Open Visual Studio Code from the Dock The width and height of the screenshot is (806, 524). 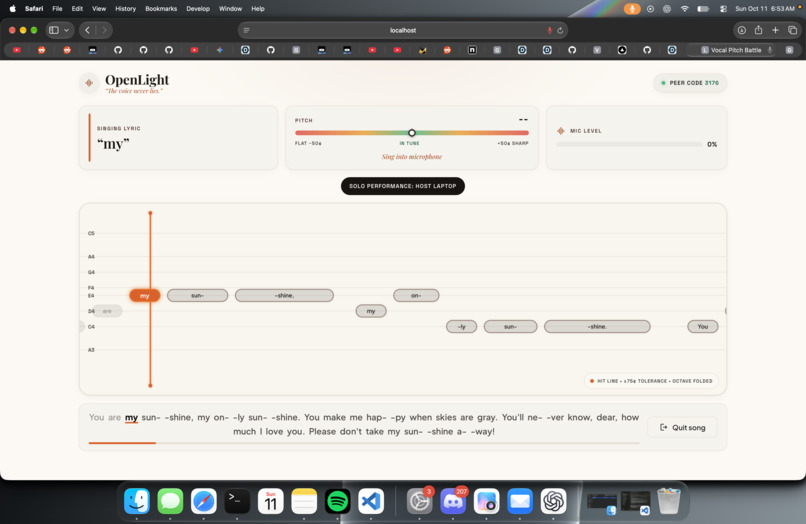pyautogui.click(x=371, y=501)
